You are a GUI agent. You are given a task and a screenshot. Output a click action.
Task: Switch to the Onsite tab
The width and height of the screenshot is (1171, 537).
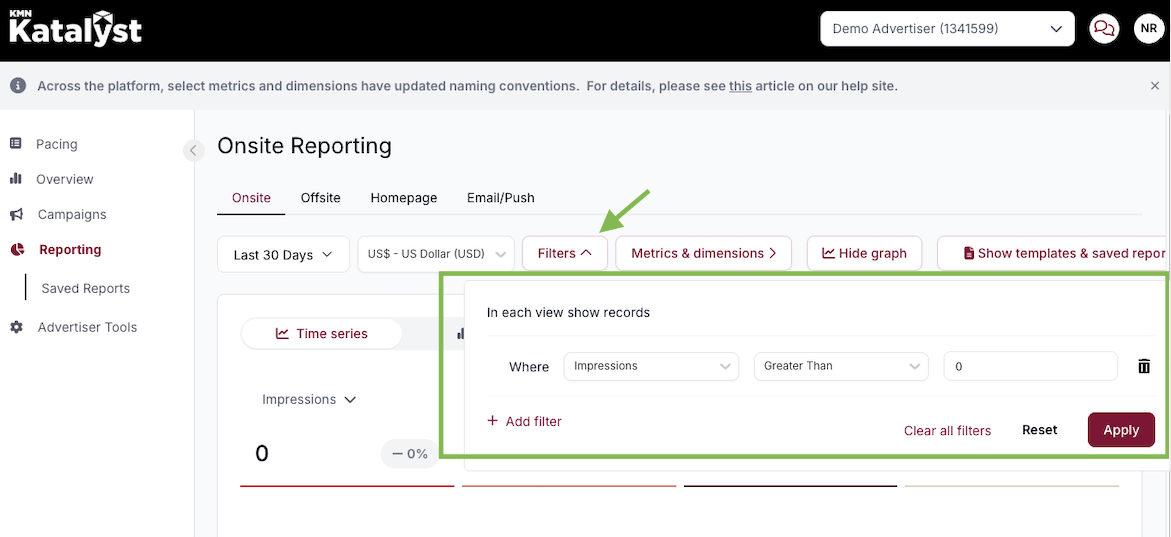(x=251, y=198)
